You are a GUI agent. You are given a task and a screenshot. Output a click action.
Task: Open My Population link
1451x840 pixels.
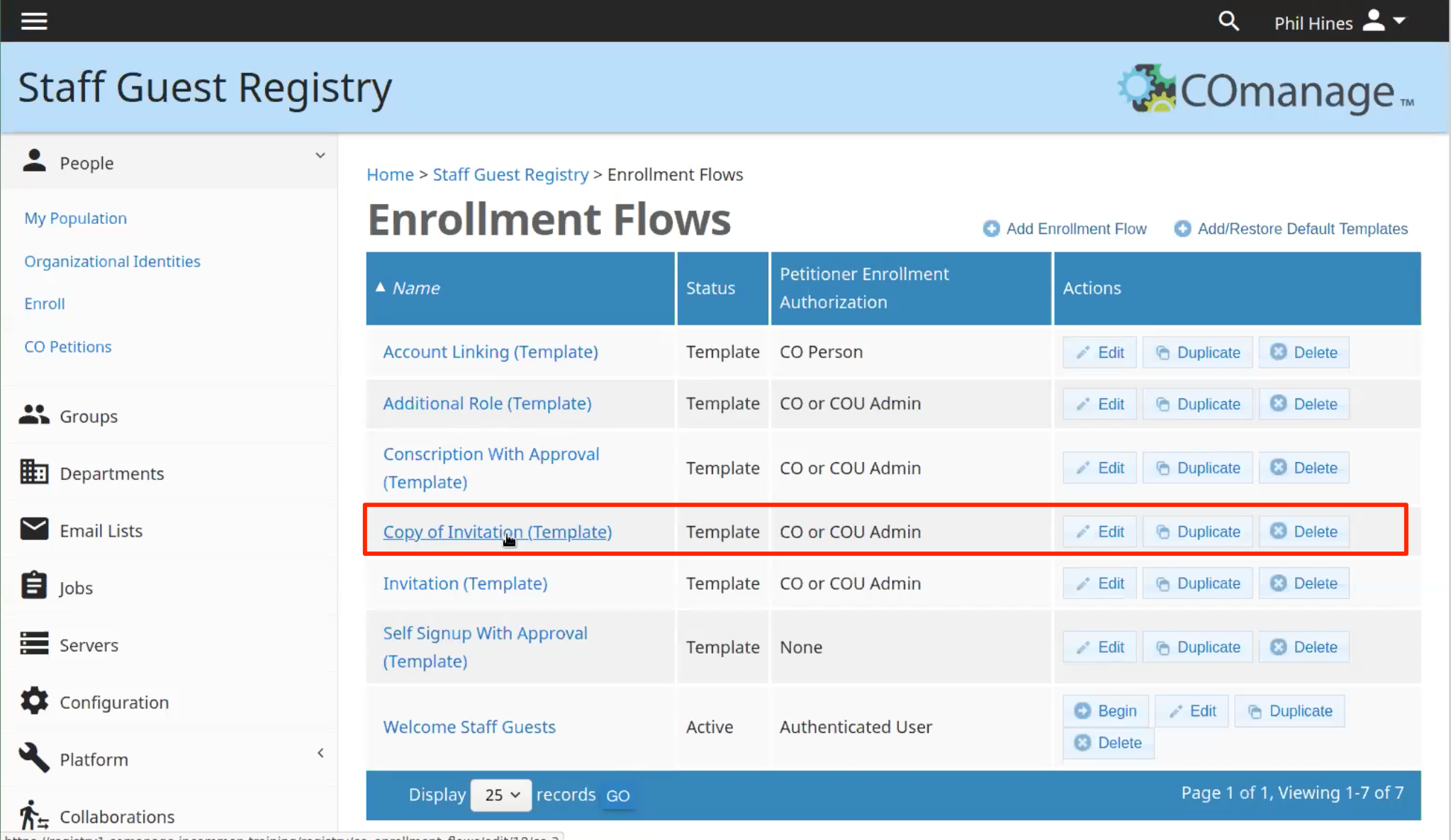75,218
